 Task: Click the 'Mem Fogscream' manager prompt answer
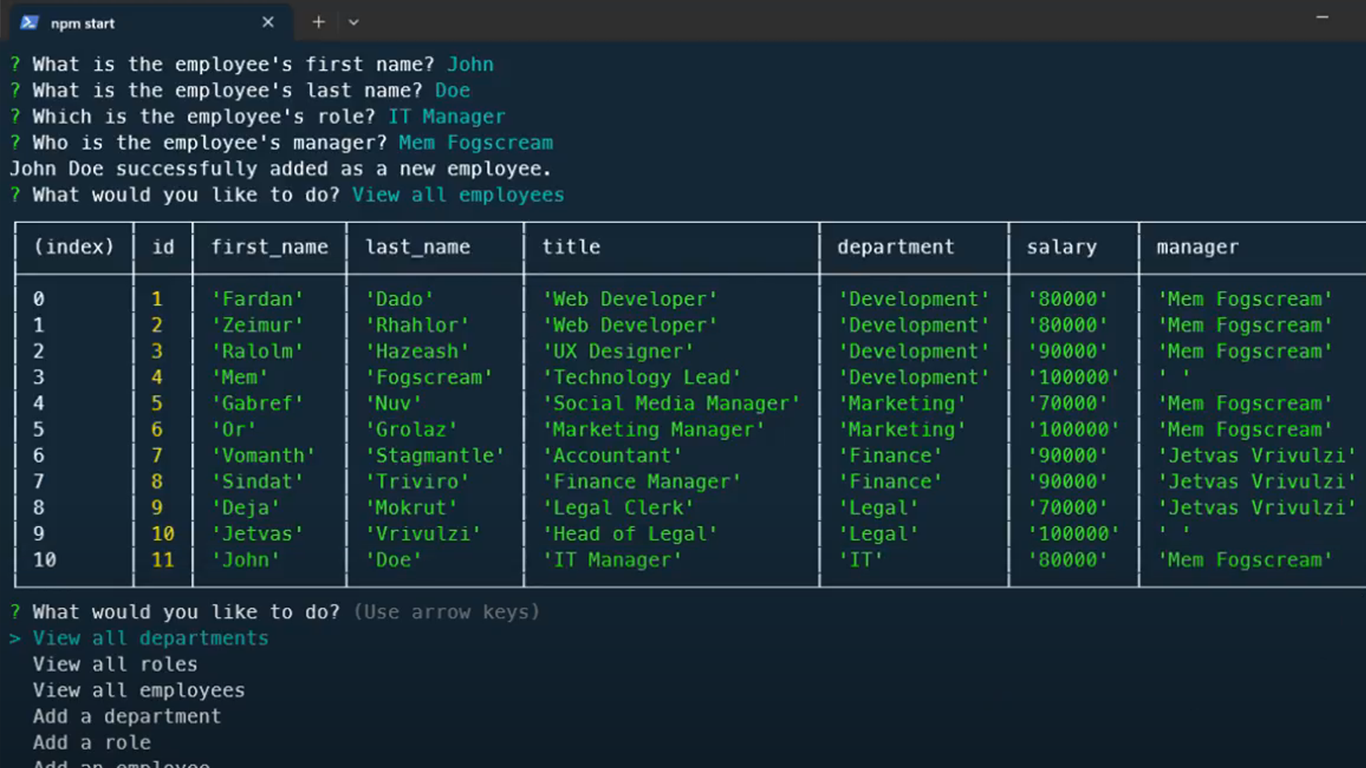click(476, 142)
